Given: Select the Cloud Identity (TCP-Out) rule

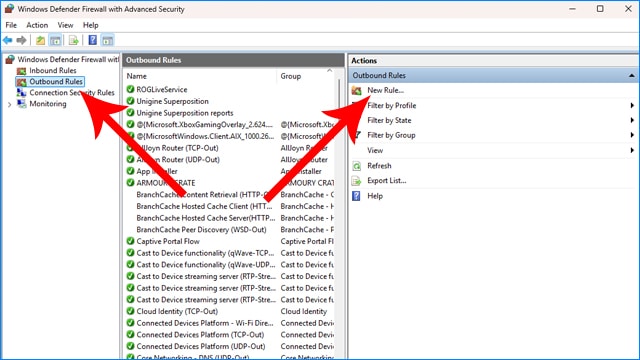Looking at the screenshot, I should tap(177, 311).
